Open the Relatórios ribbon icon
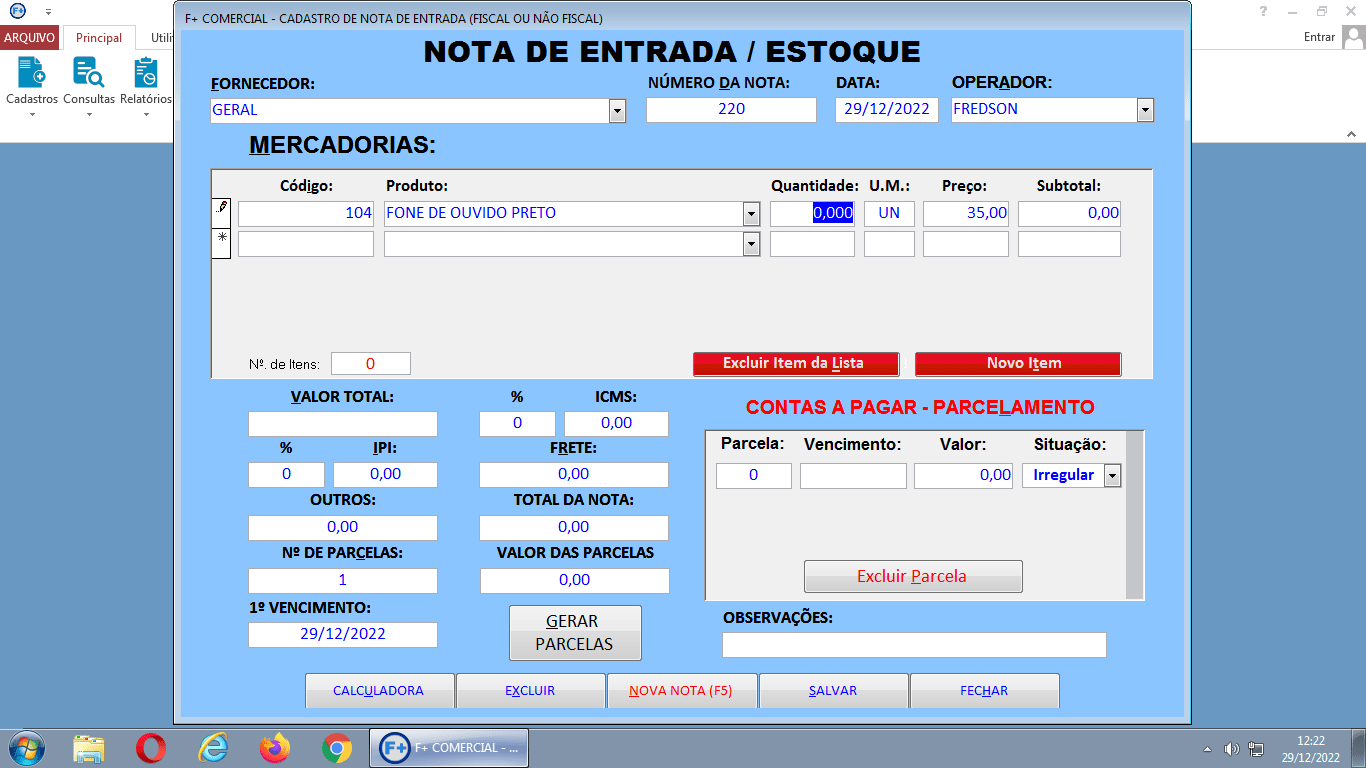Screen dimensions: 1366x768 point(146,88)
